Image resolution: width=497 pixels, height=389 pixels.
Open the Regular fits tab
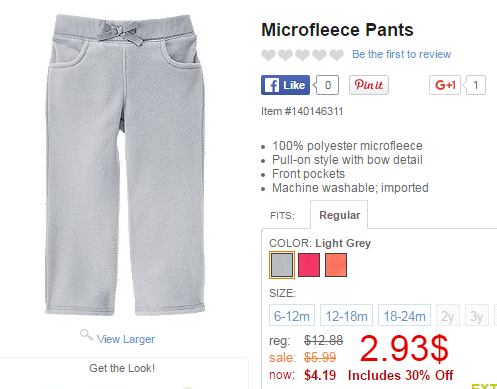(x=339, y=215)
